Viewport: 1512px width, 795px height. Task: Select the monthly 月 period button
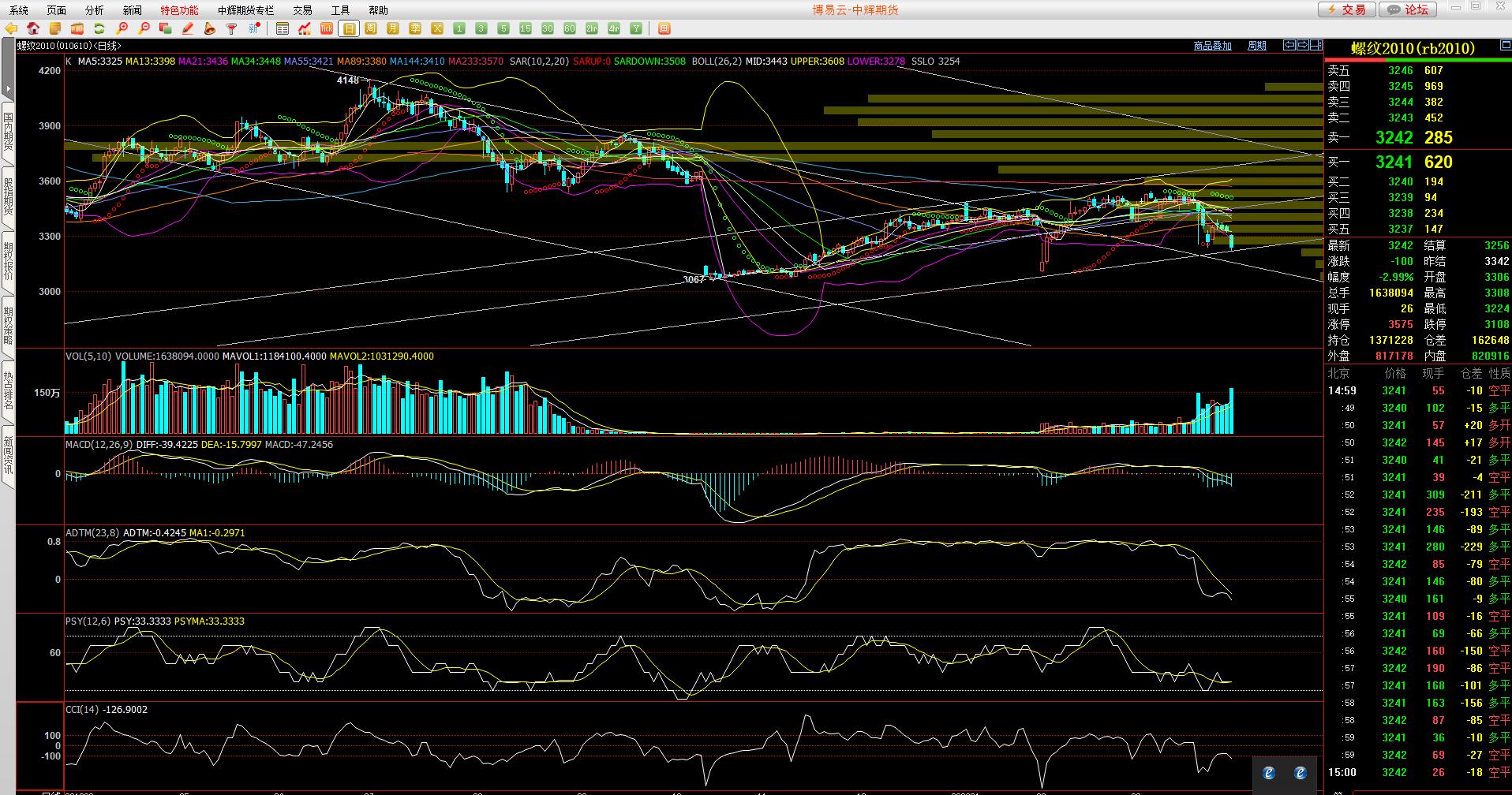(x=393, y=29)
